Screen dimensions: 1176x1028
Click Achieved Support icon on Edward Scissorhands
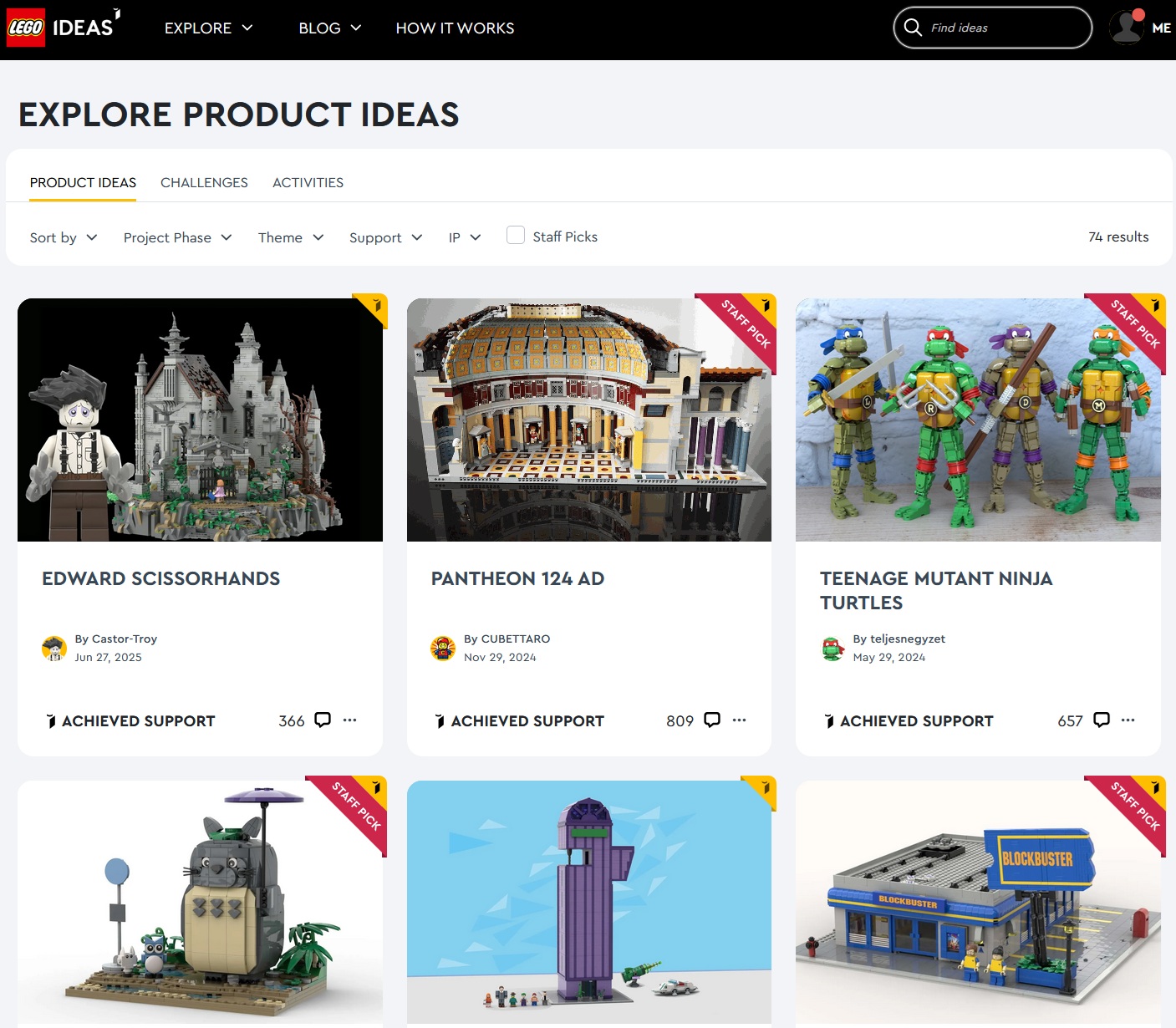point(51,721)
